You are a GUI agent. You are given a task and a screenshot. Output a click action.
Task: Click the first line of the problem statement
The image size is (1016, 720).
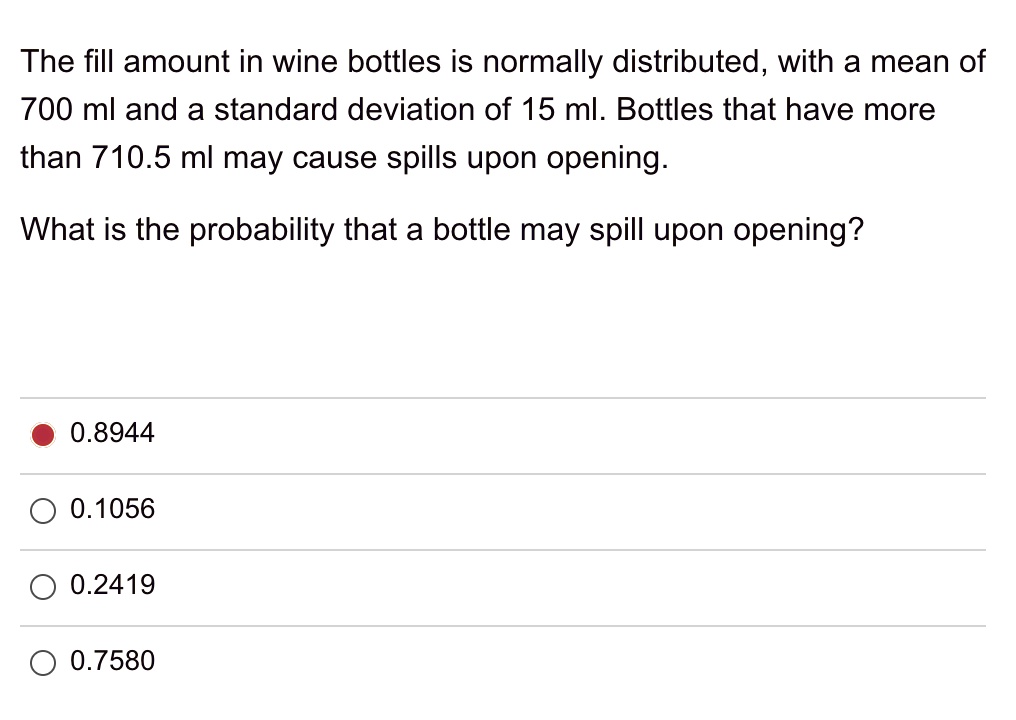click(x=502, y=62)
